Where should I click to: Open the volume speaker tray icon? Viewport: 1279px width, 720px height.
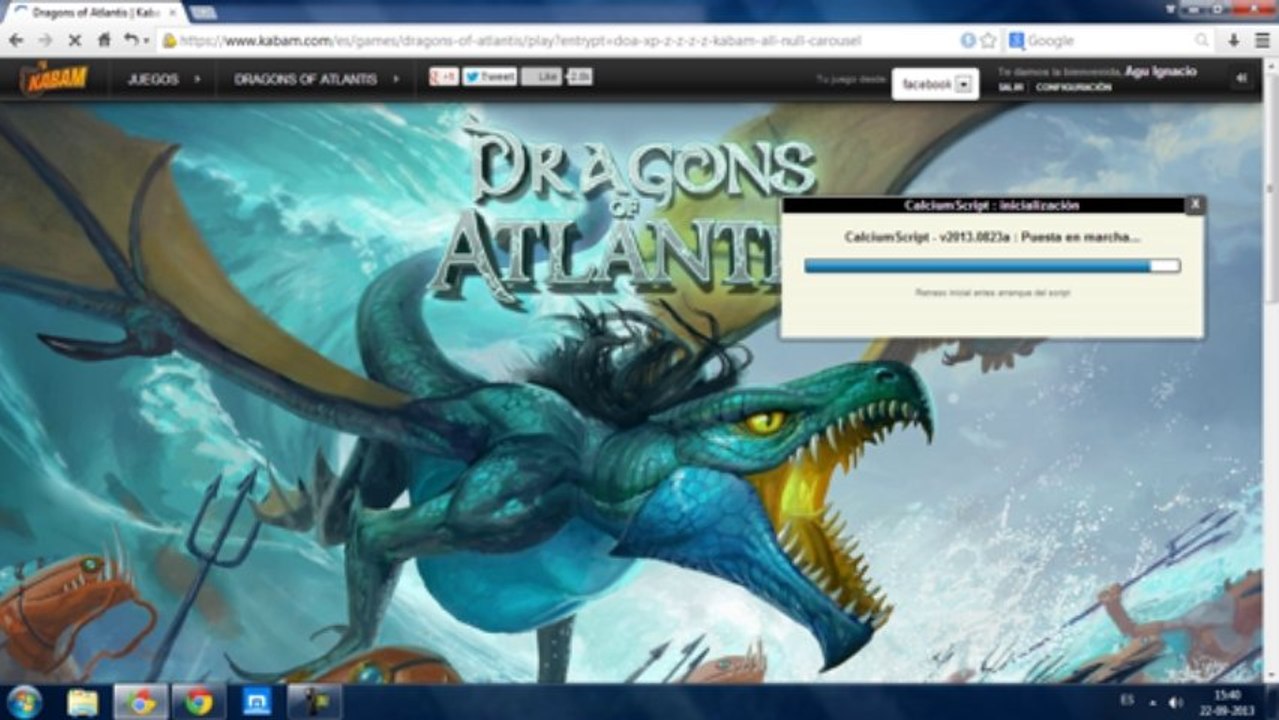(1176, 702)
